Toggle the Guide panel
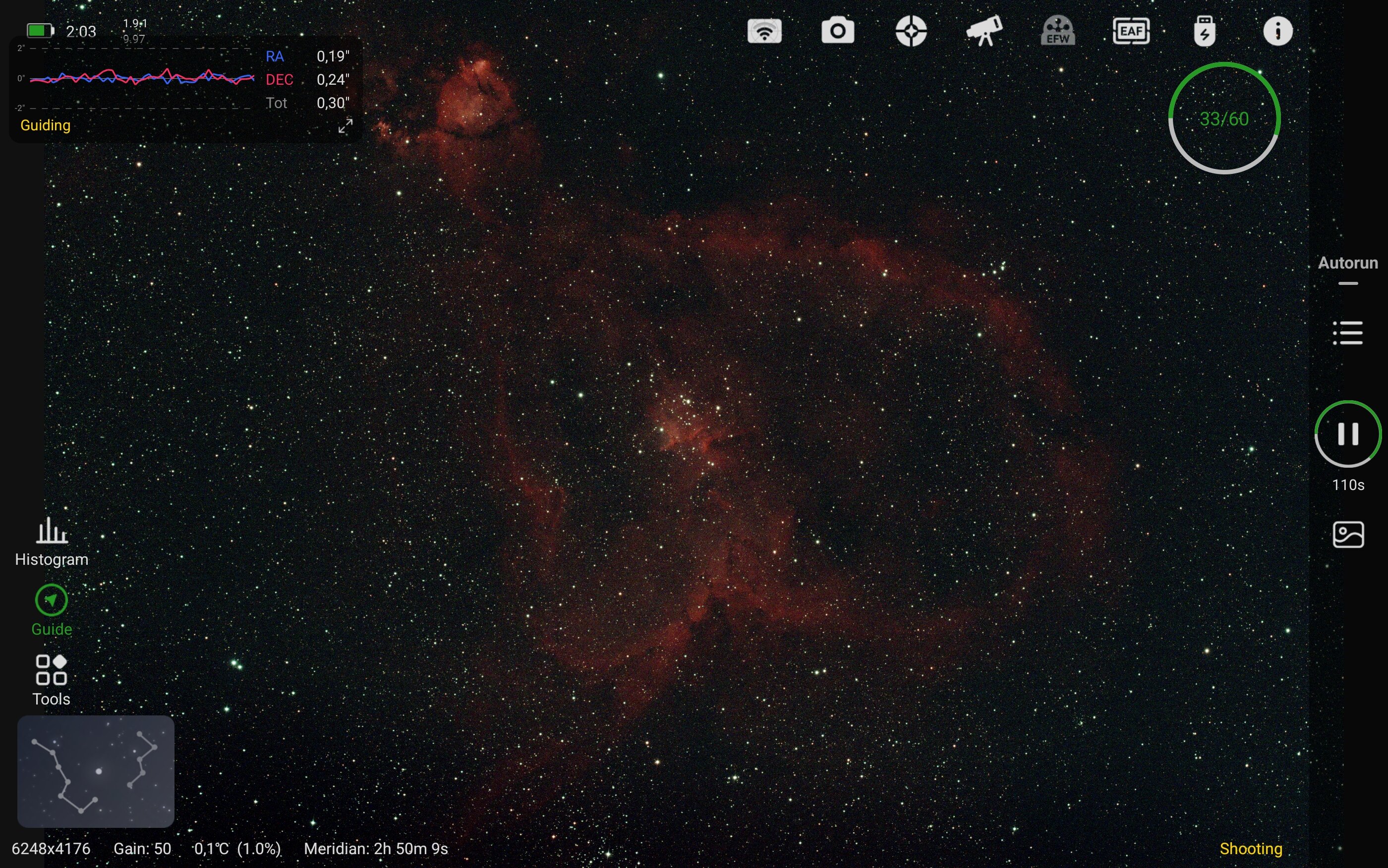 tap(52, 610)
